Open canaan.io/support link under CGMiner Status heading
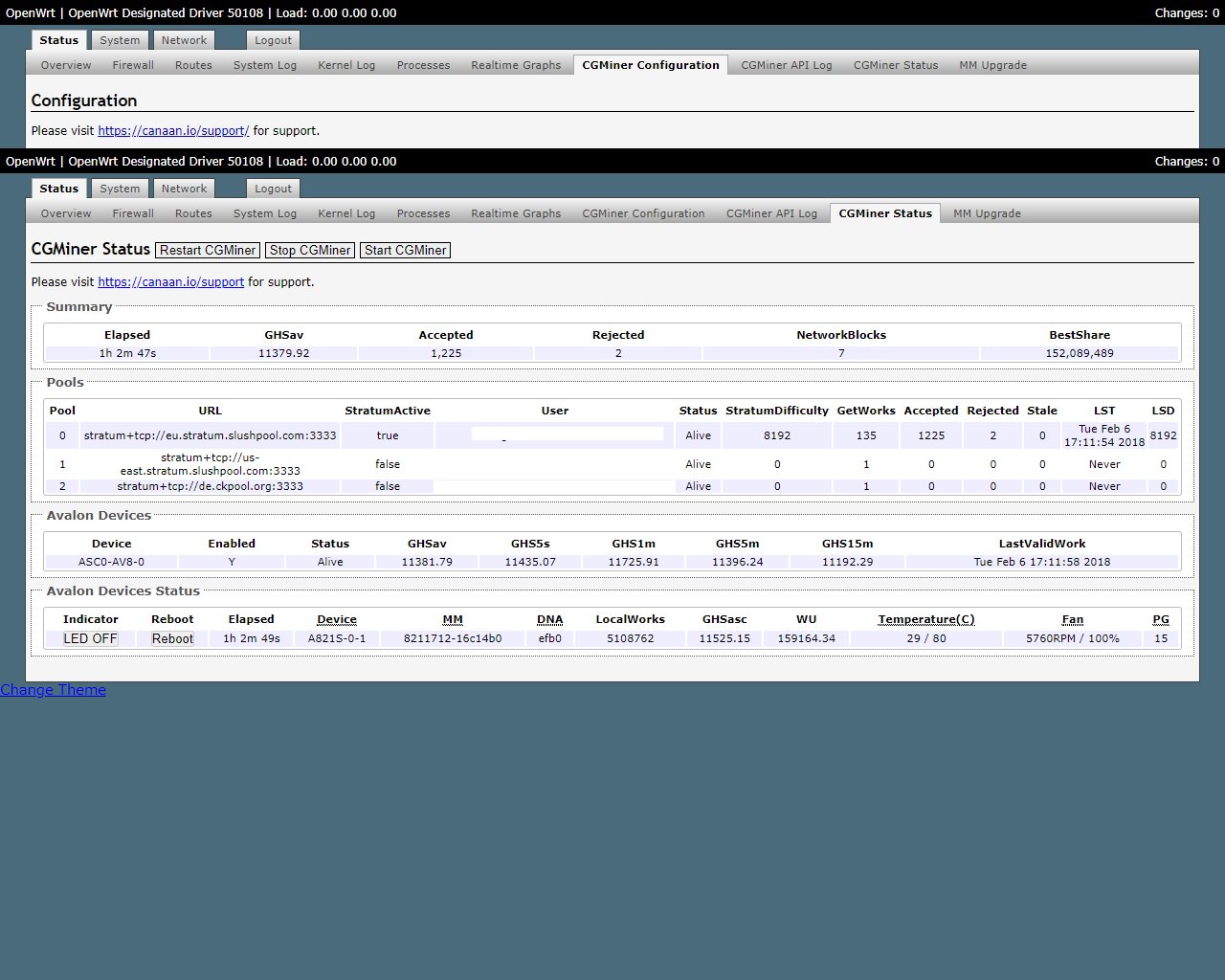Image resolution: width=1225 pixels, height=980 pixels. pos(170,281)
